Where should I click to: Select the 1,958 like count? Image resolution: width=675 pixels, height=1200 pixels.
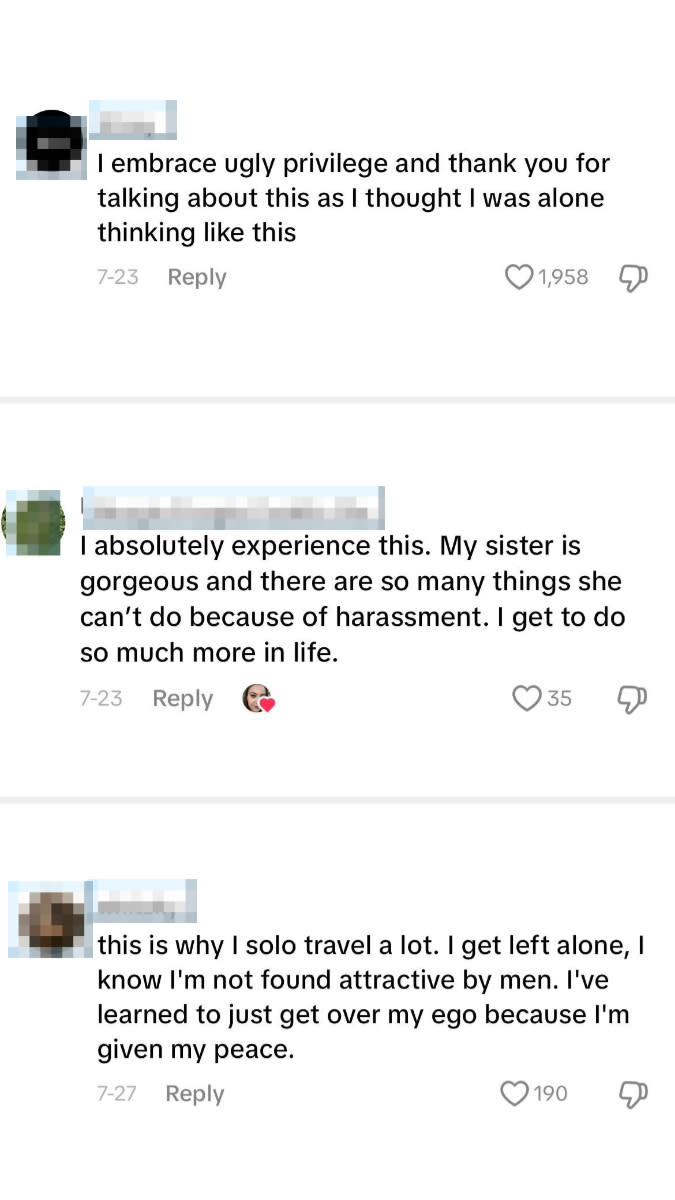click(563, 277)
